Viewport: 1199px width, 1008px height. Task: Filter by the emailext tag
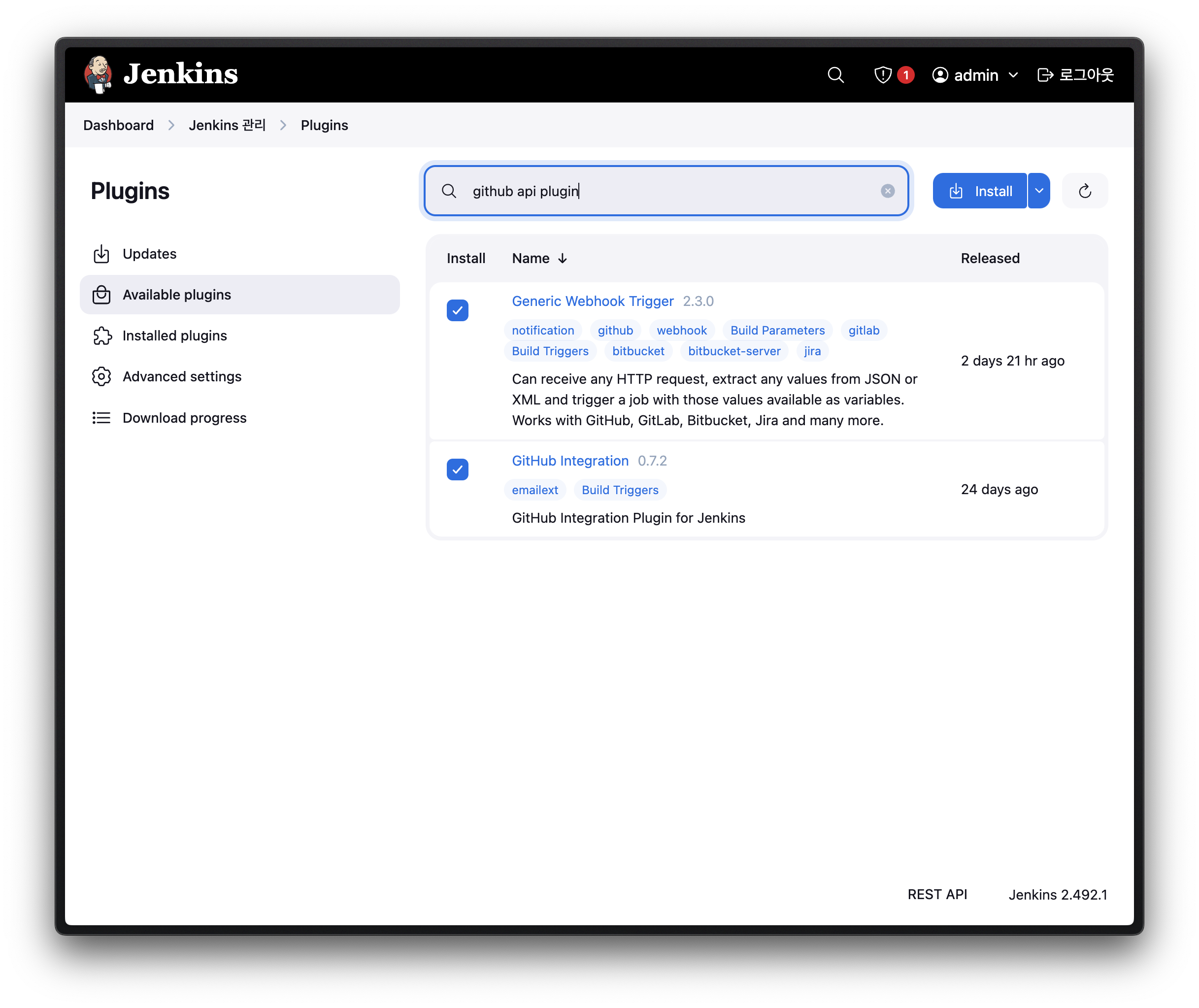click(x=534, y=490)
